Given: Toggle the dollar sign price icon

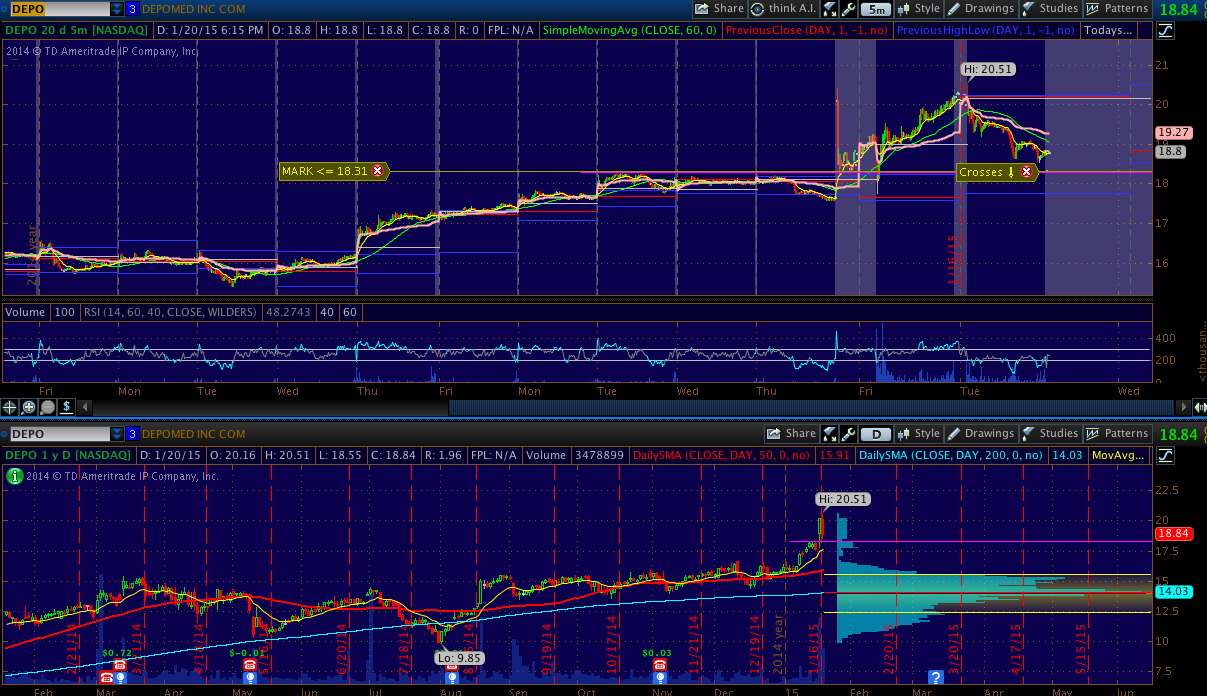Looking at the screenshot, I should (66, 407).
